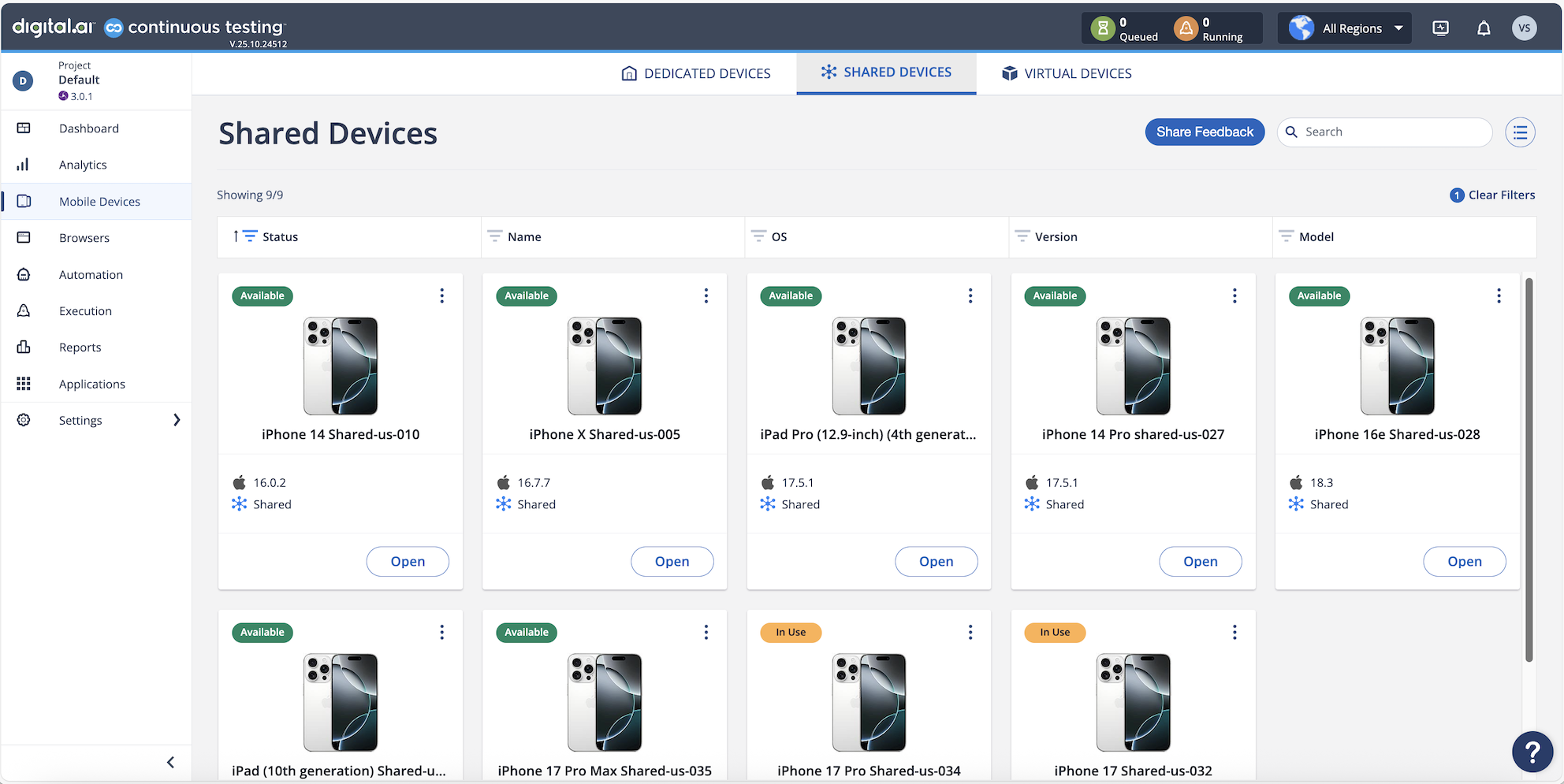Click the Search input field
This screenshot has width=1564, height=784.
click(1393, 132)
